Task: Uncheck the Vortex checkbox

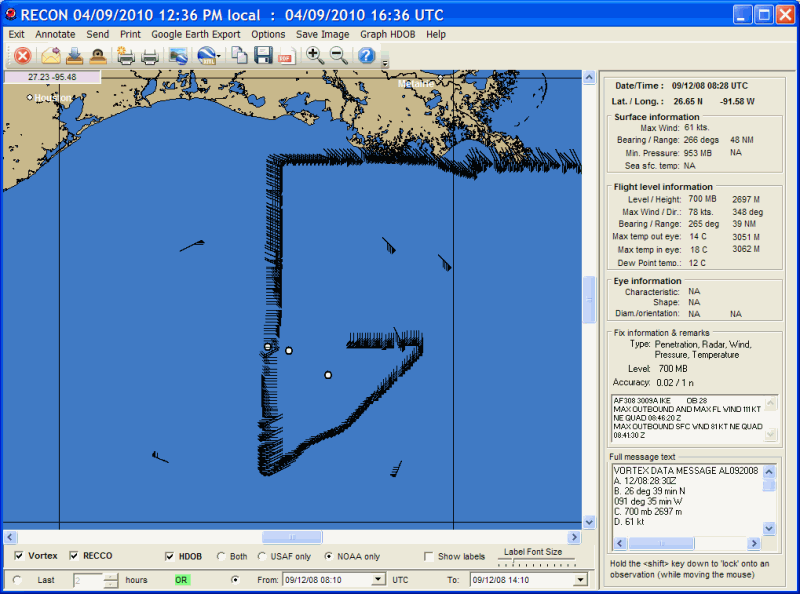Action: [20, 556]
